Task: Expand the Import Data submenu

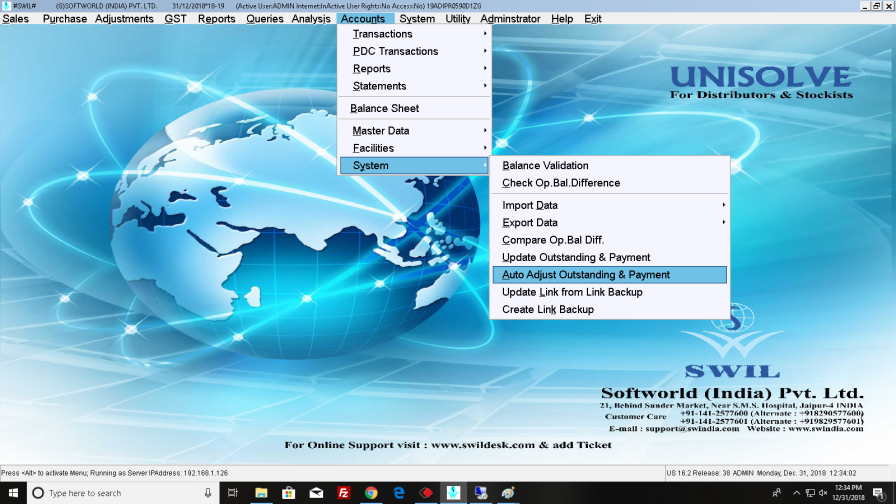Action: coord(610,205)
